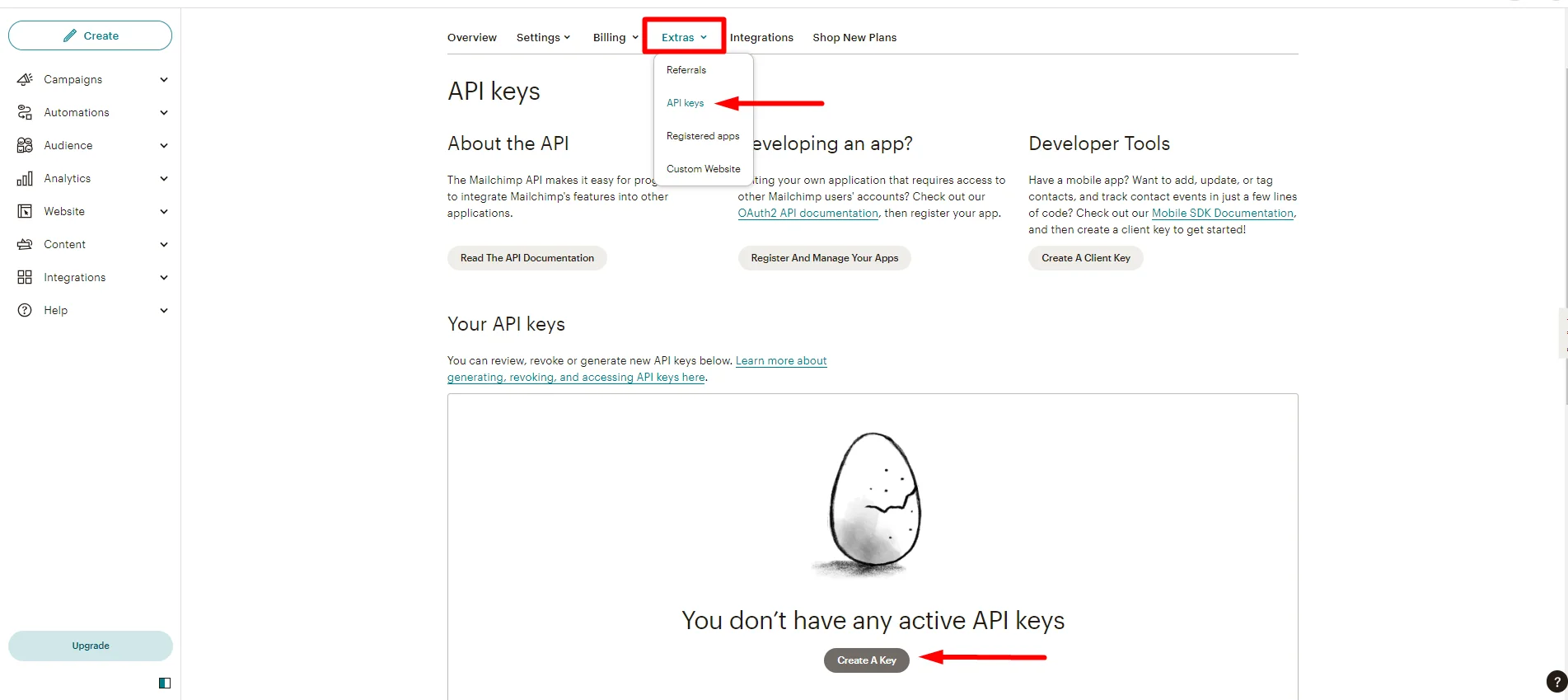Open the Settings dropdown in top navigation

click(x=543, y=37)
